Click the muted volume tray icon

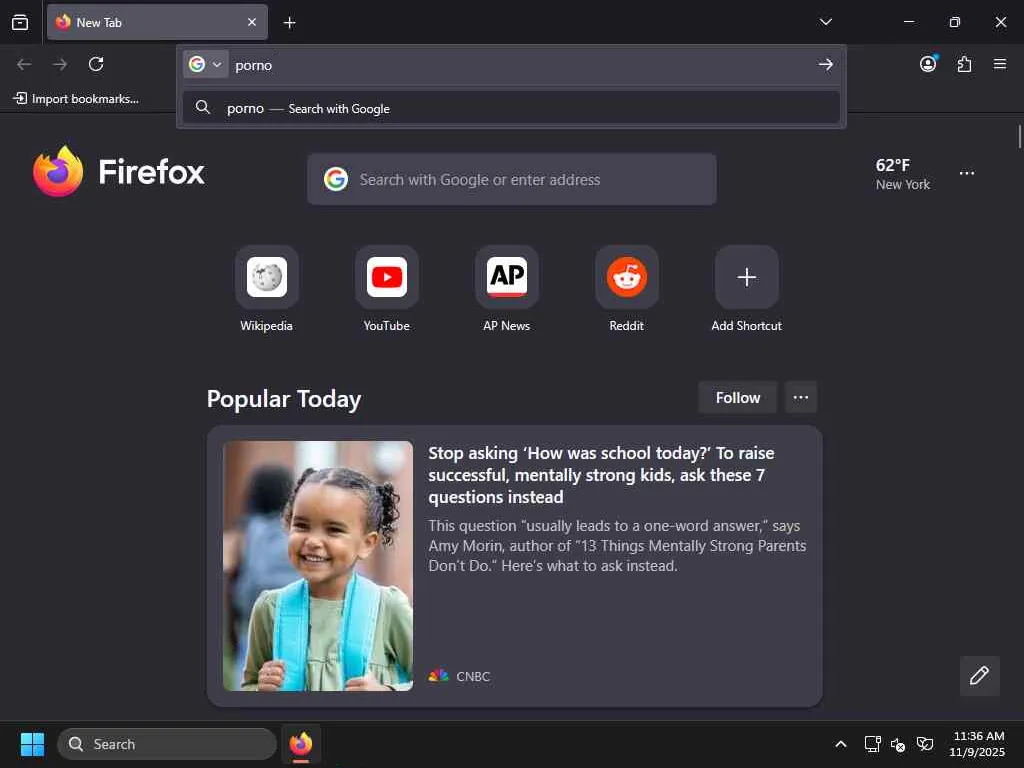point(898,744)
